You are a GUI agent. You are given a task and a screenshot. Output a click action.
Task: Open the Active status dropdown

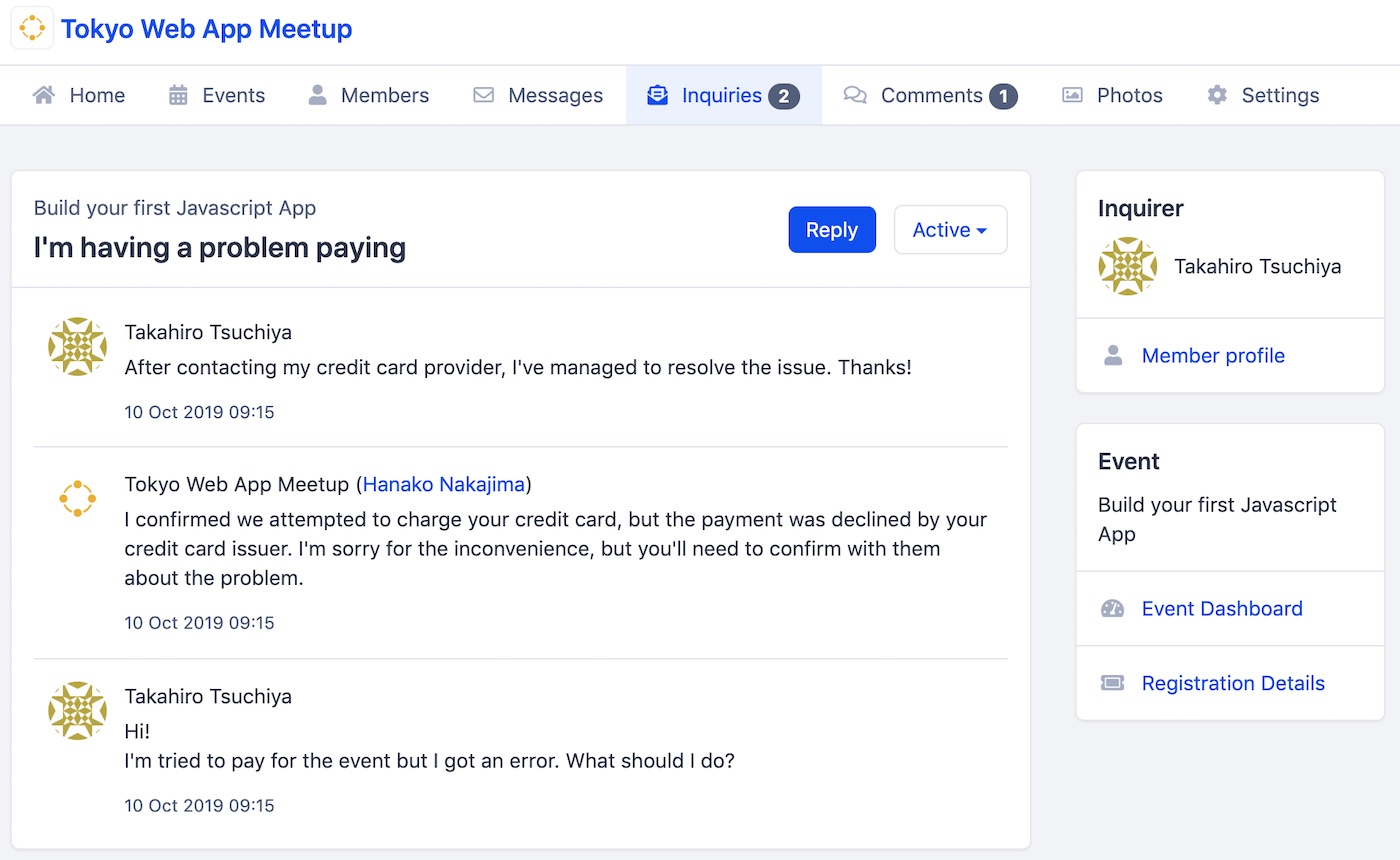(x=950, y=230)
